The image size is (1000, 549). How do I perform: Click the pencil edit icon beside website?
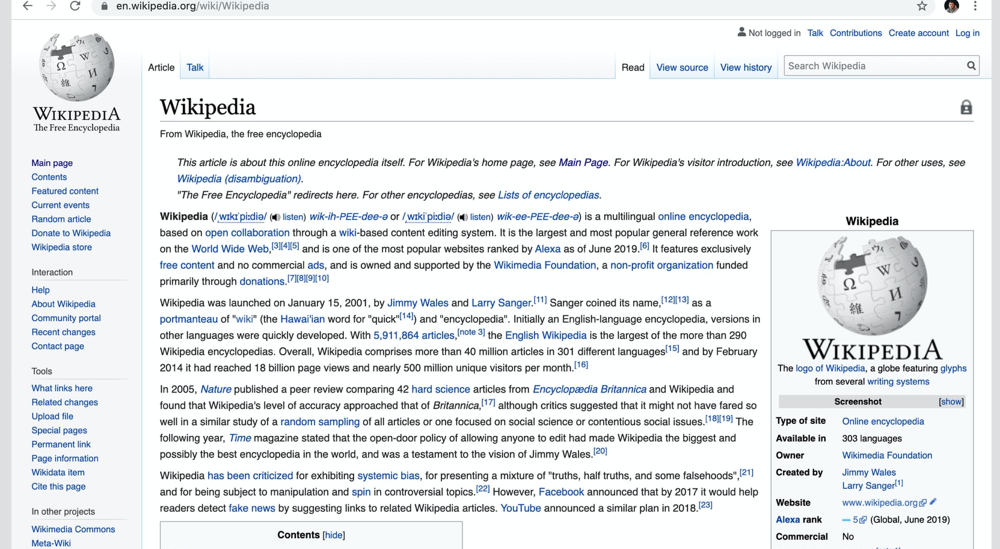(x=933, y=502)
